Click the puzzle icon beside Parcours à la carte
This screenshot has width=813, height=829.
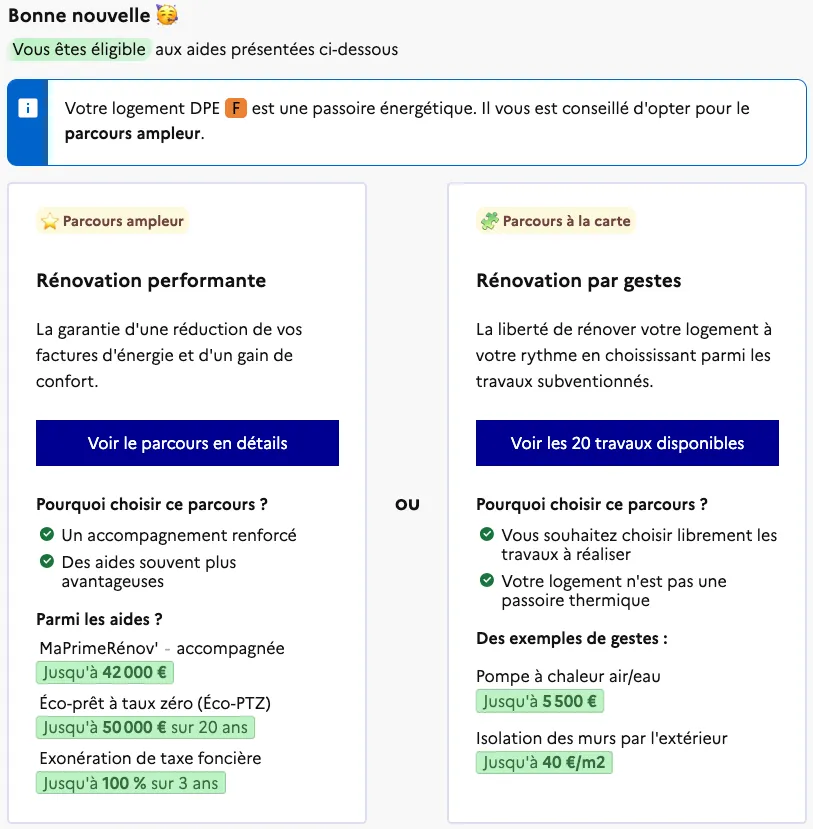pyautogui.click(x=489, y=221)
